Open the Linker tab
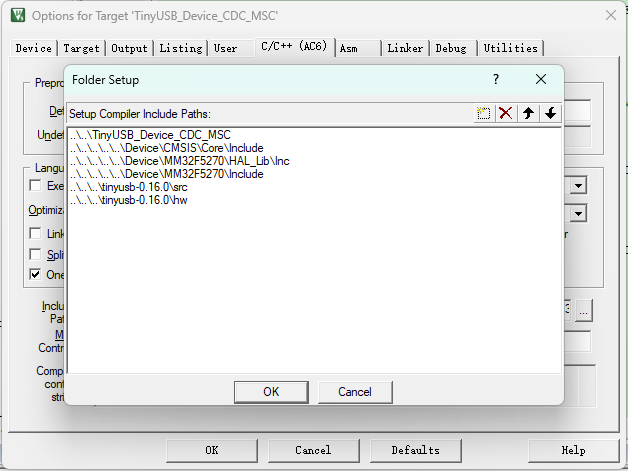This screenshot has width=628, height=471. point(405,48)
